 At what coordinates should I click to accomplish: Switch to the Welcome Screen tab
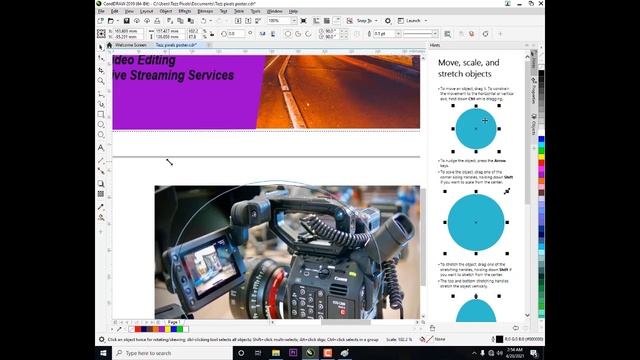coord(131,45)
